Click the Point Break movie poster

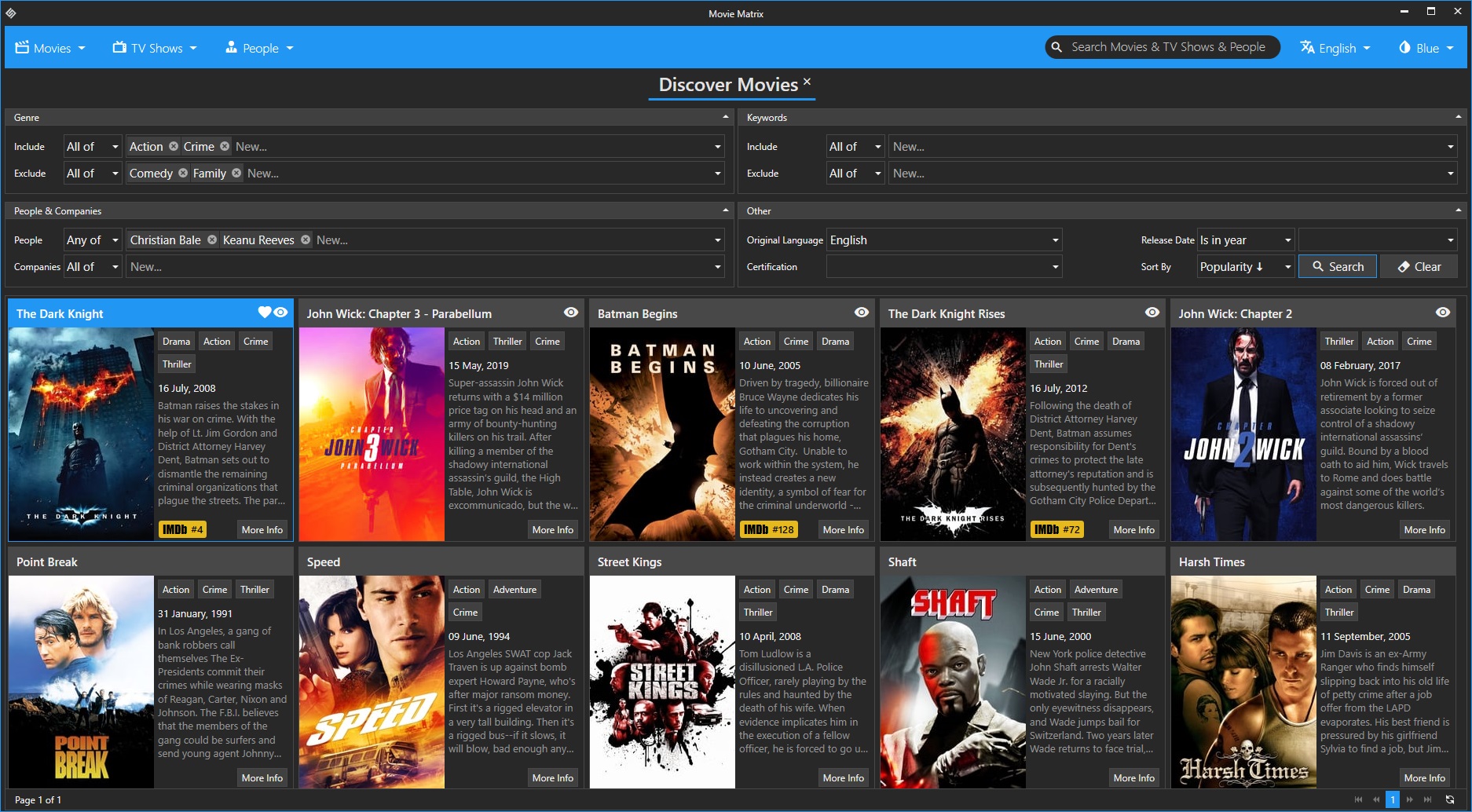pos(81,682)
